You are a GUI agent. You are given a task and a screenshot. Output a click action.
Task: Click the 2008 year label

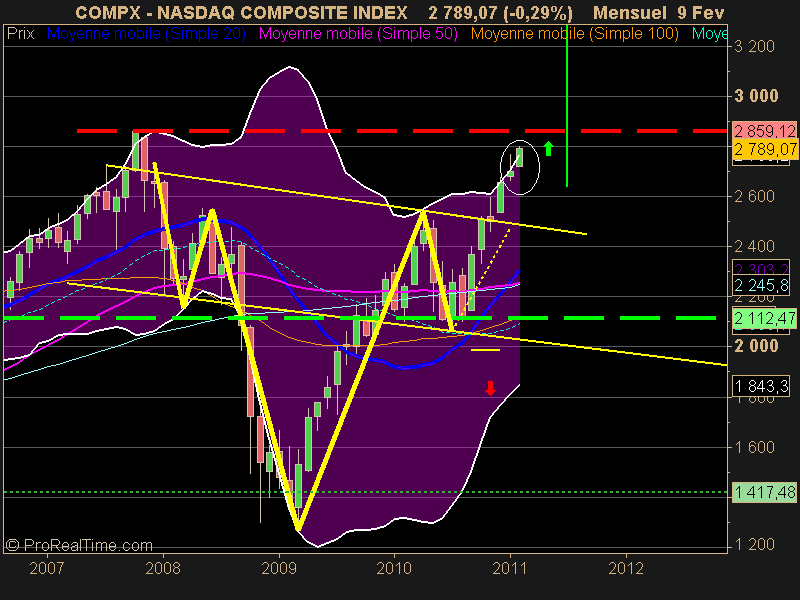pos(163,568)
